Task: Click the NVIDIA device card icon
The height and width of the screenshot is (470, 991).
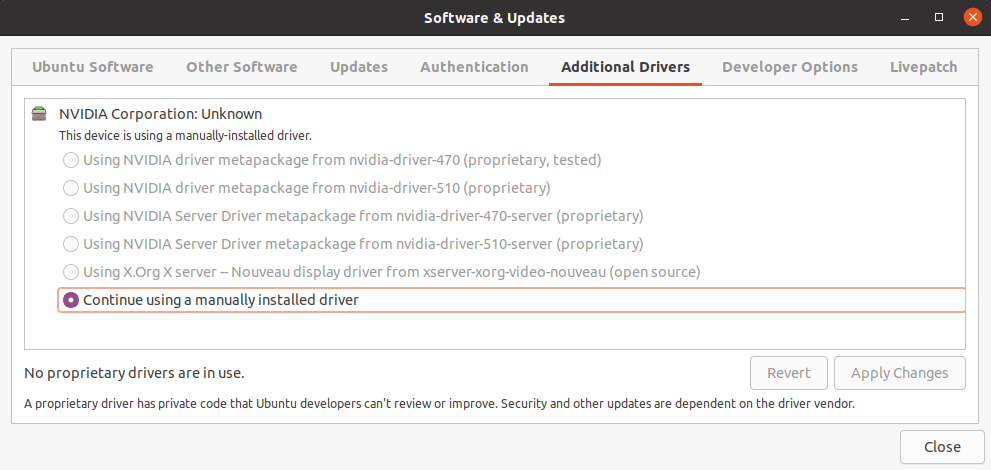Action: coord(39,114)
